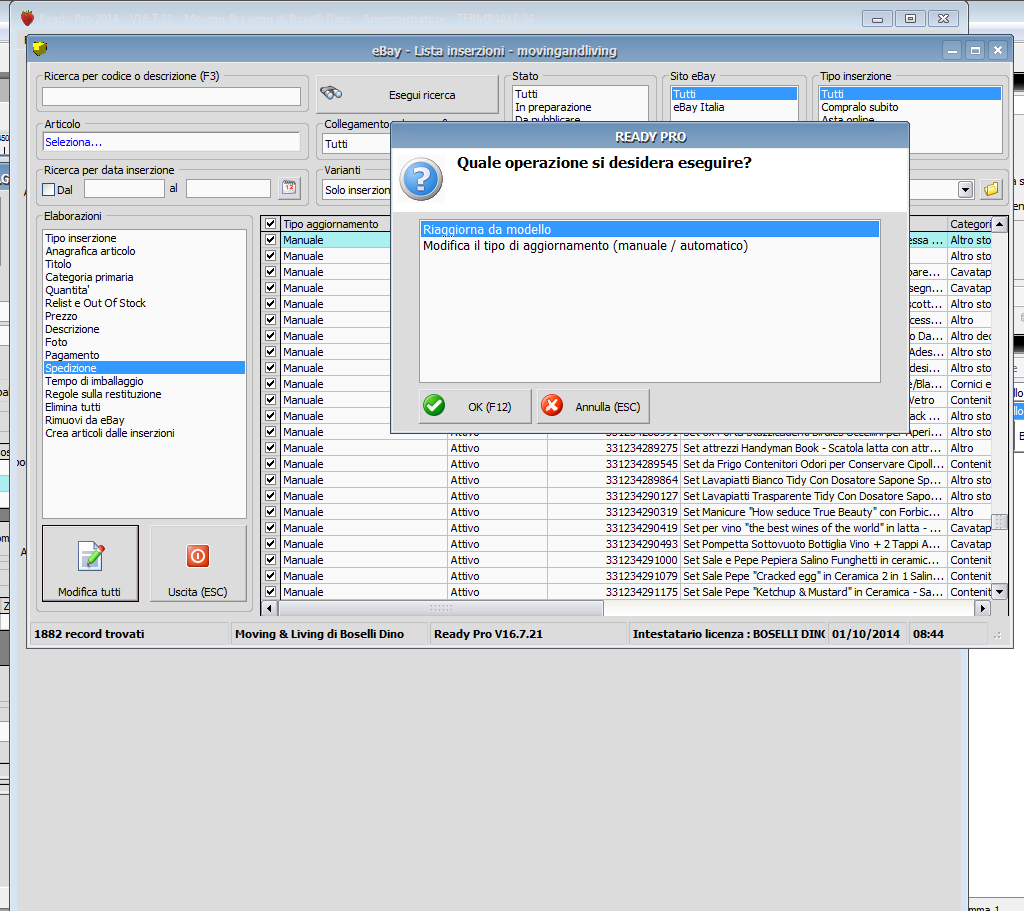
Task: Select Quantita' in Elaborazioni list
Action: [144, 290]
